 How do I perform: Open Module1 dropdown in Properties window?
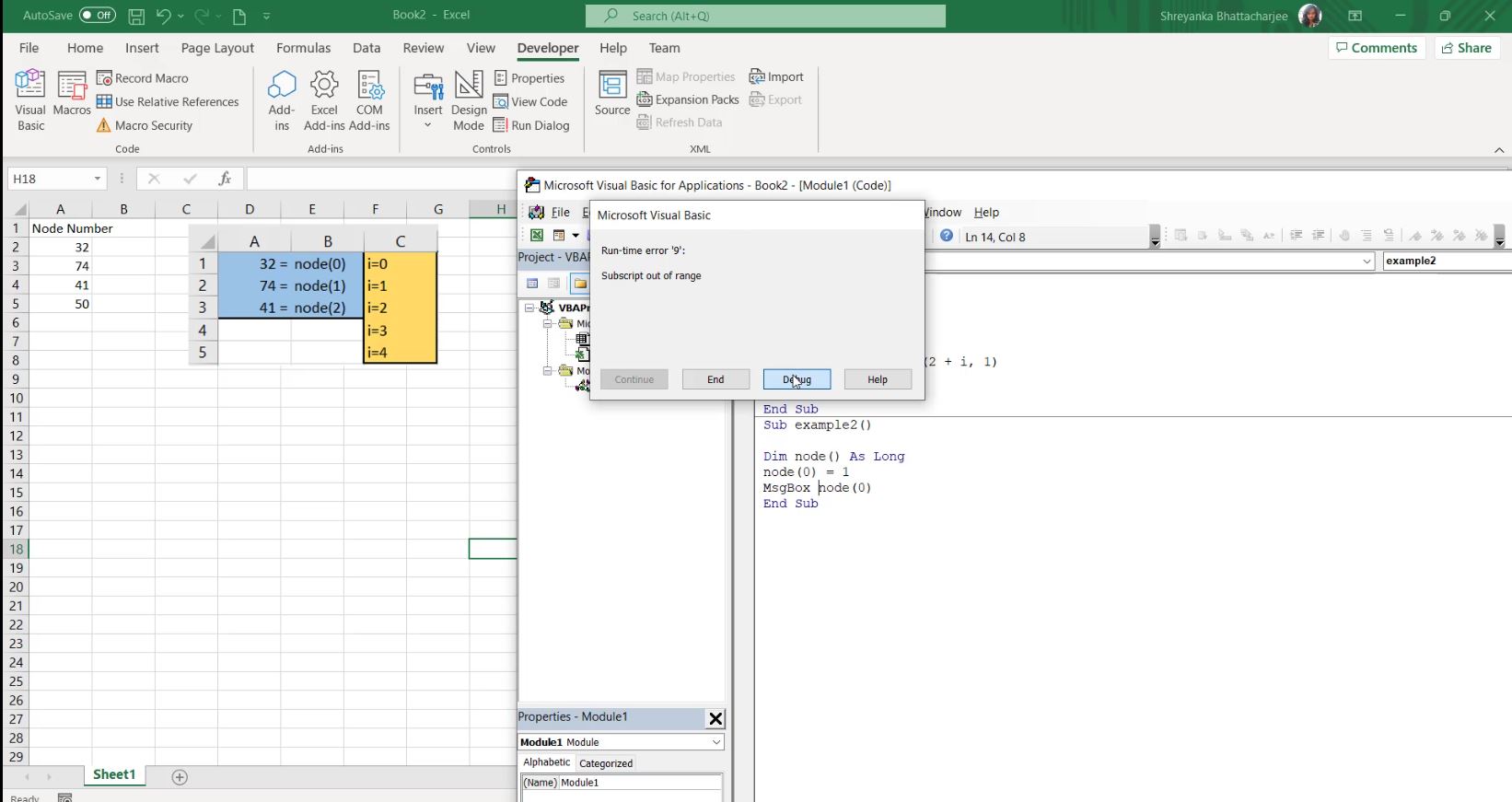pos(716,742)
